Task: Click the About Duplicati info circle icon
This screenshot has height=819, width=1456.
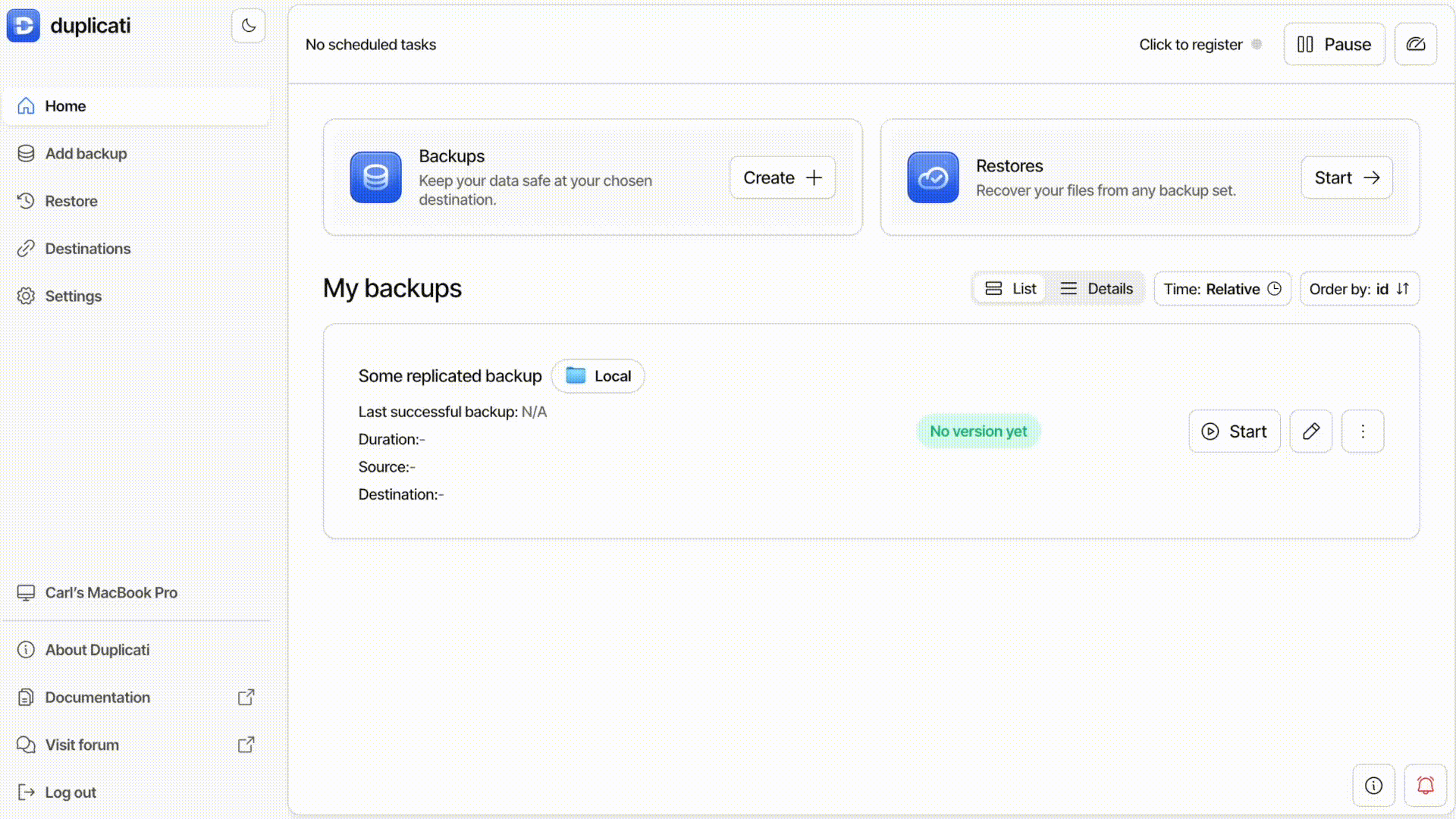Action: pos(27,650)
